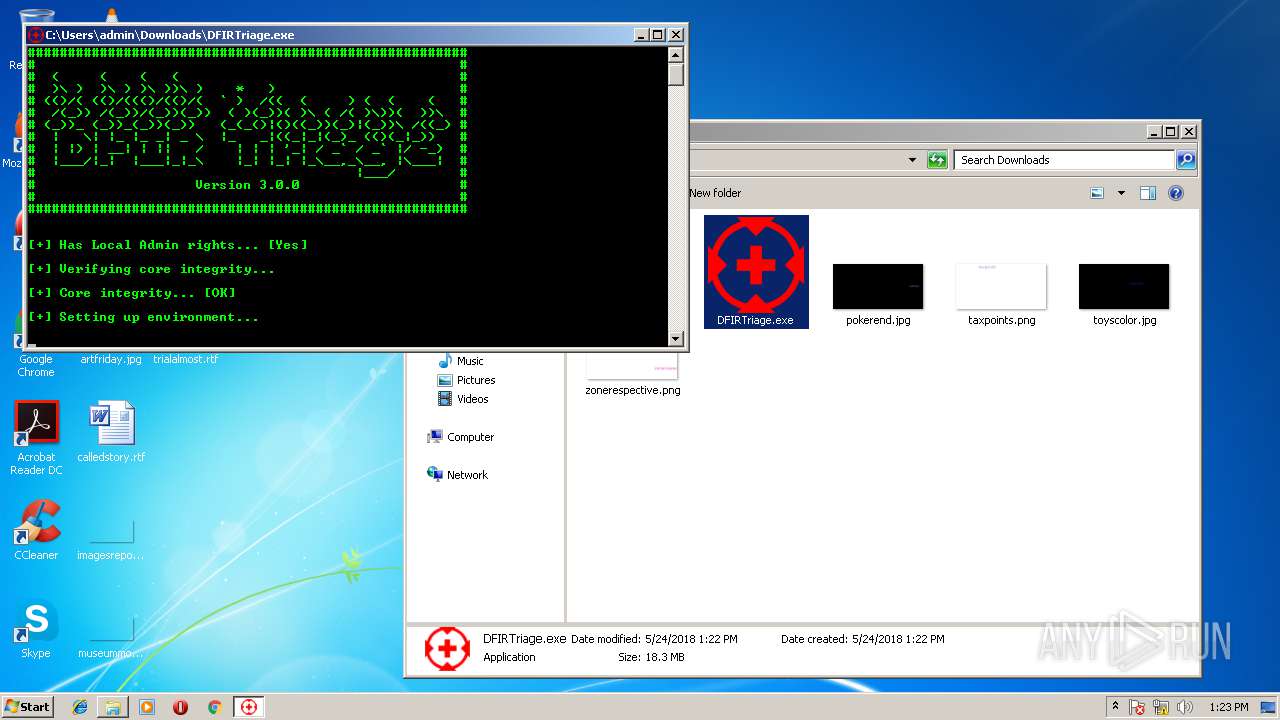Click New folder in Explorer toolbar

[715, 193]
